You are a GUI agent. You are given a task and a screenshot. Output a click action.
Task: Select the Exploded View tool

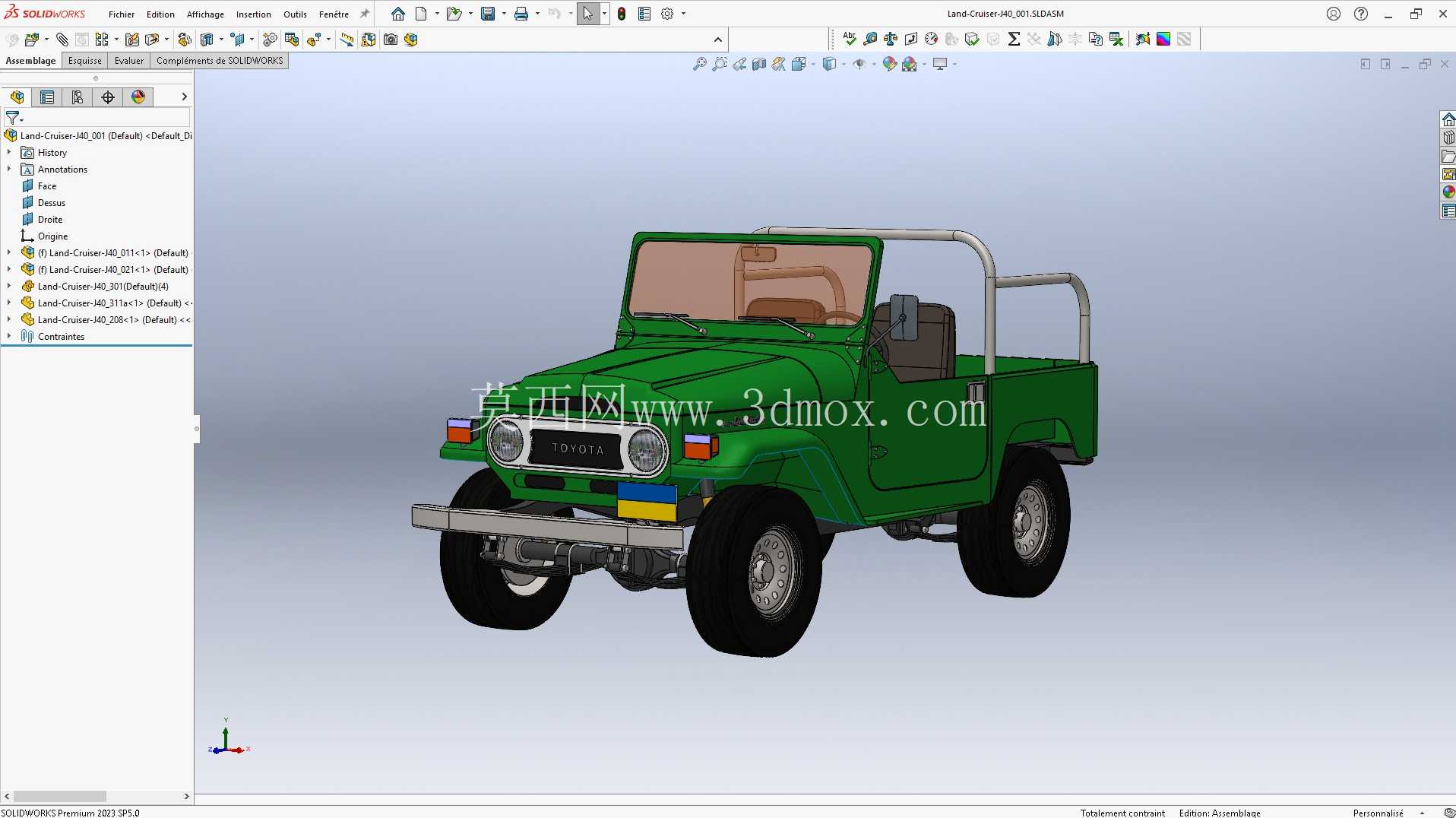click(314, 40)
